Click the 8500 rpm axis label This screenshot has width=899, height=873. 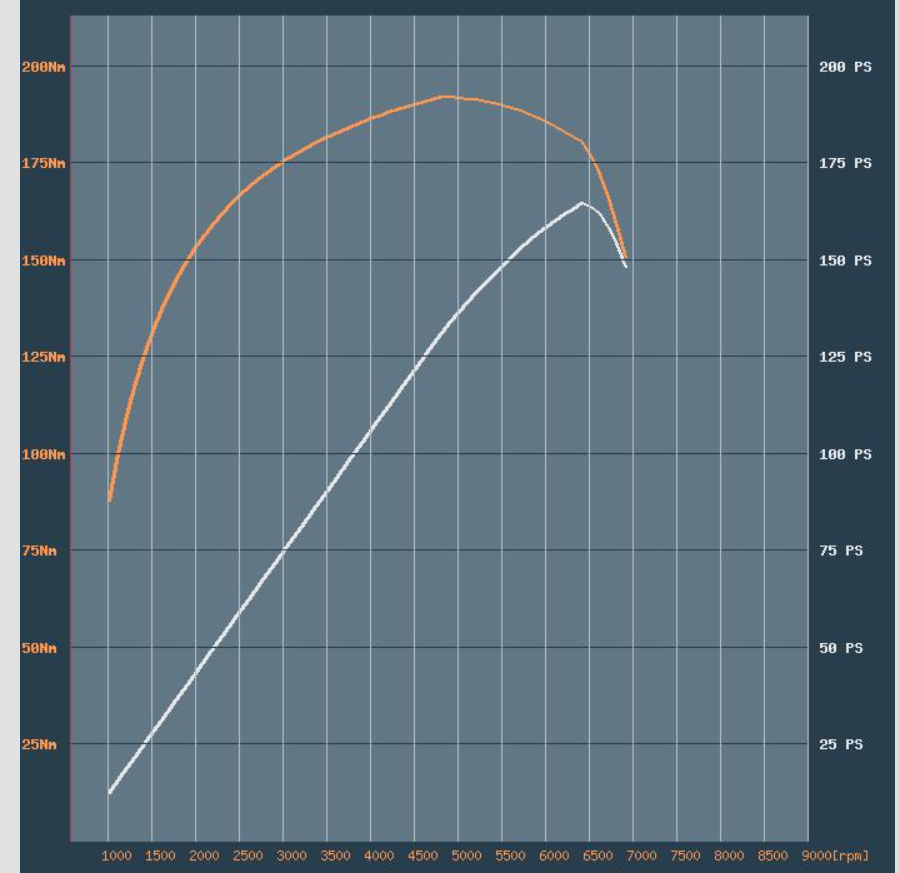click(x=772, y=856)
